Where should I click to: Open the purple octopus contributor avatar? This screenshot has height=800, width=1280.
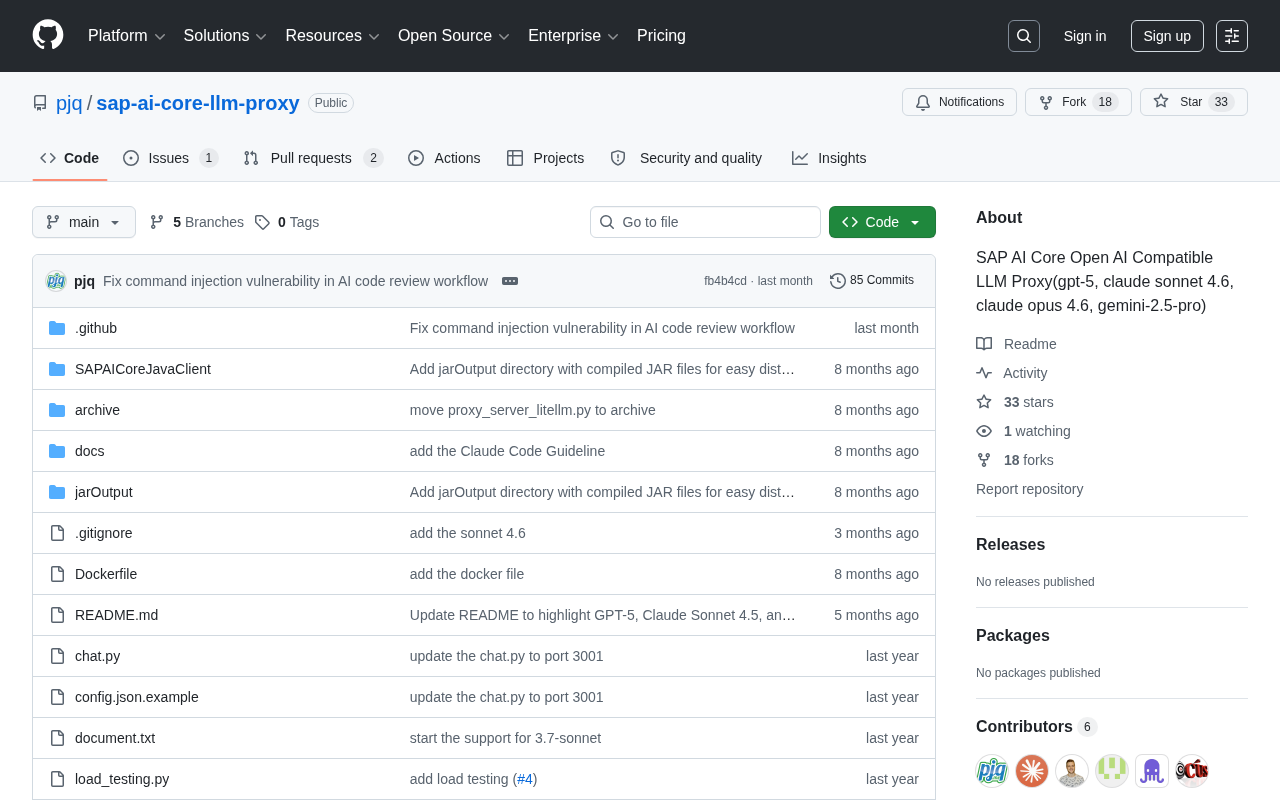tap(1152, 771)
